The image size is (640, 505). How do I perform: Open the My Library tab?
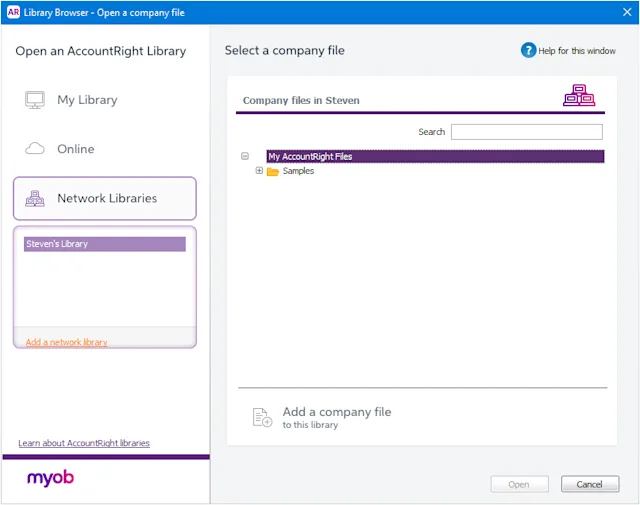(x=105, y=100)
